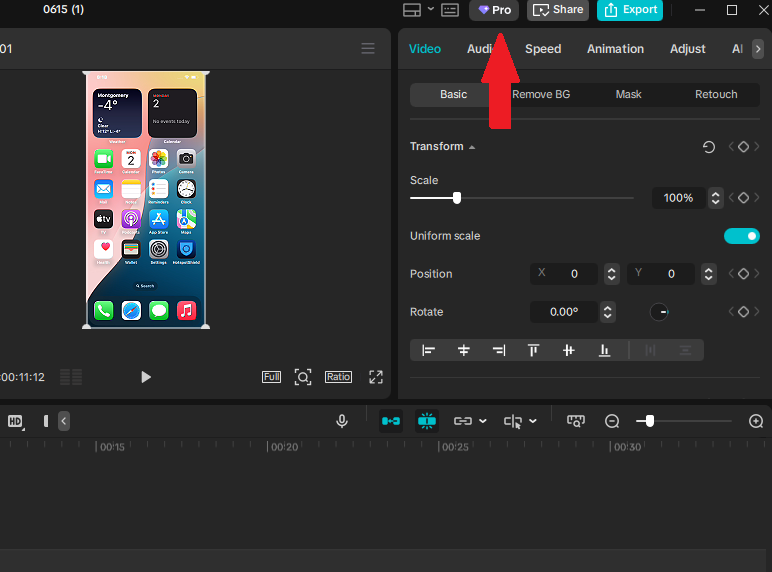Image resolution: width=772 pixels, height=572 pixels.
Task: Toggle main track magnet
Action: (391, 421)
